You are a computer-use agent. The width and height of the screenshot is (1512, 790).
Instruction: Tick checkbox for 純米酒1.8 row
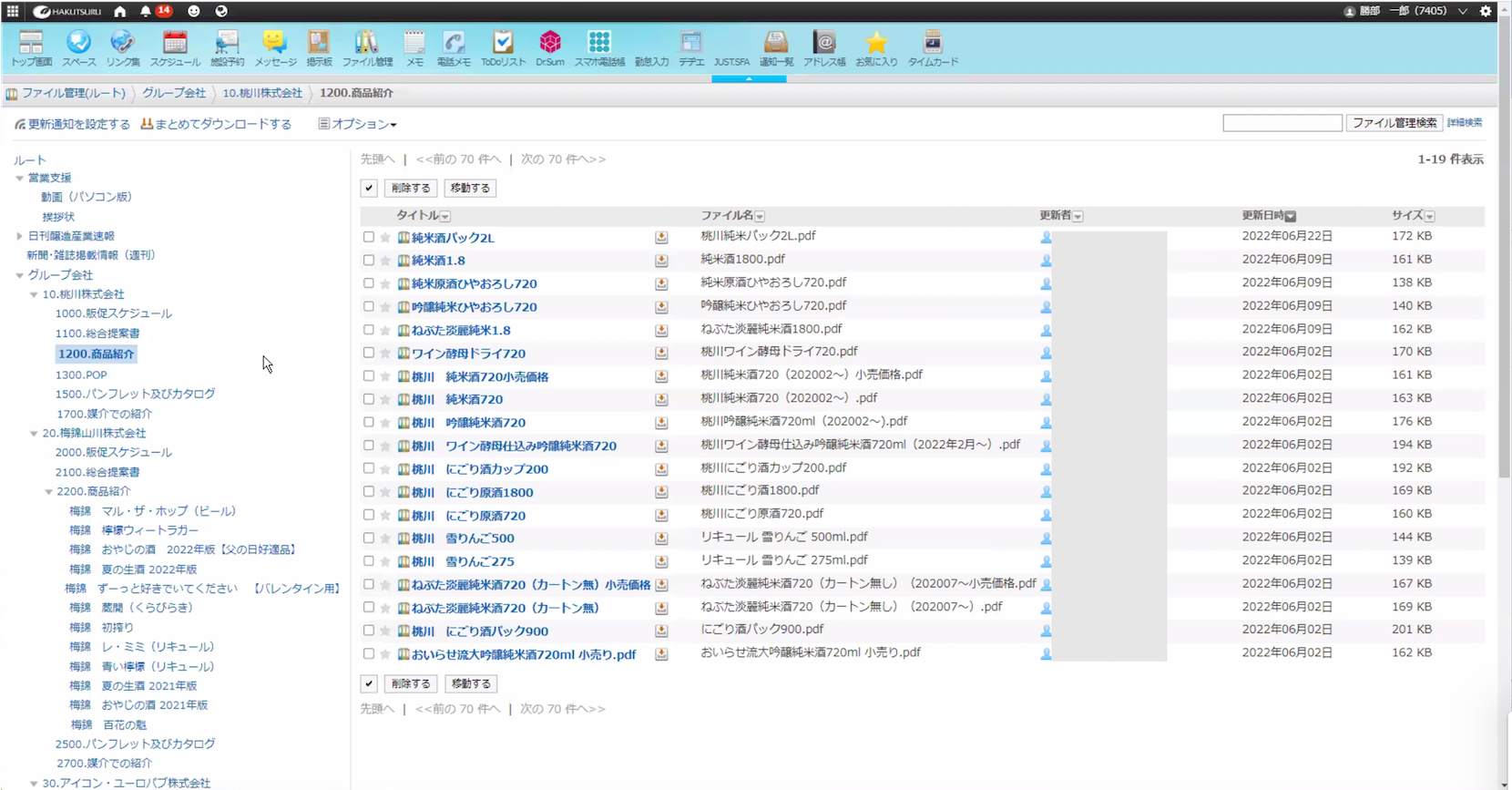point(369,261)
